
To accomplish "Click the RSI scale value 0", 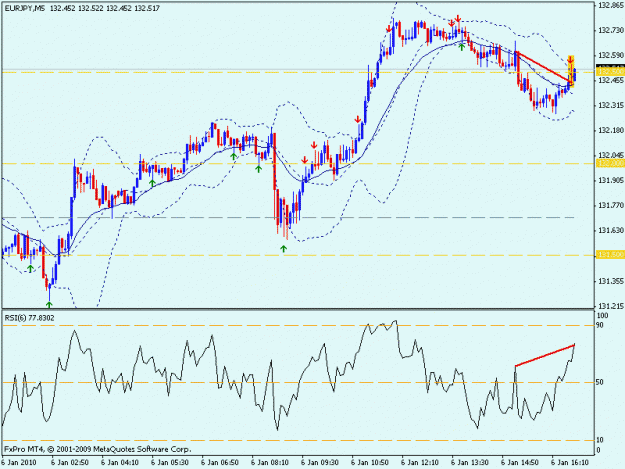I will coord(599,450).
